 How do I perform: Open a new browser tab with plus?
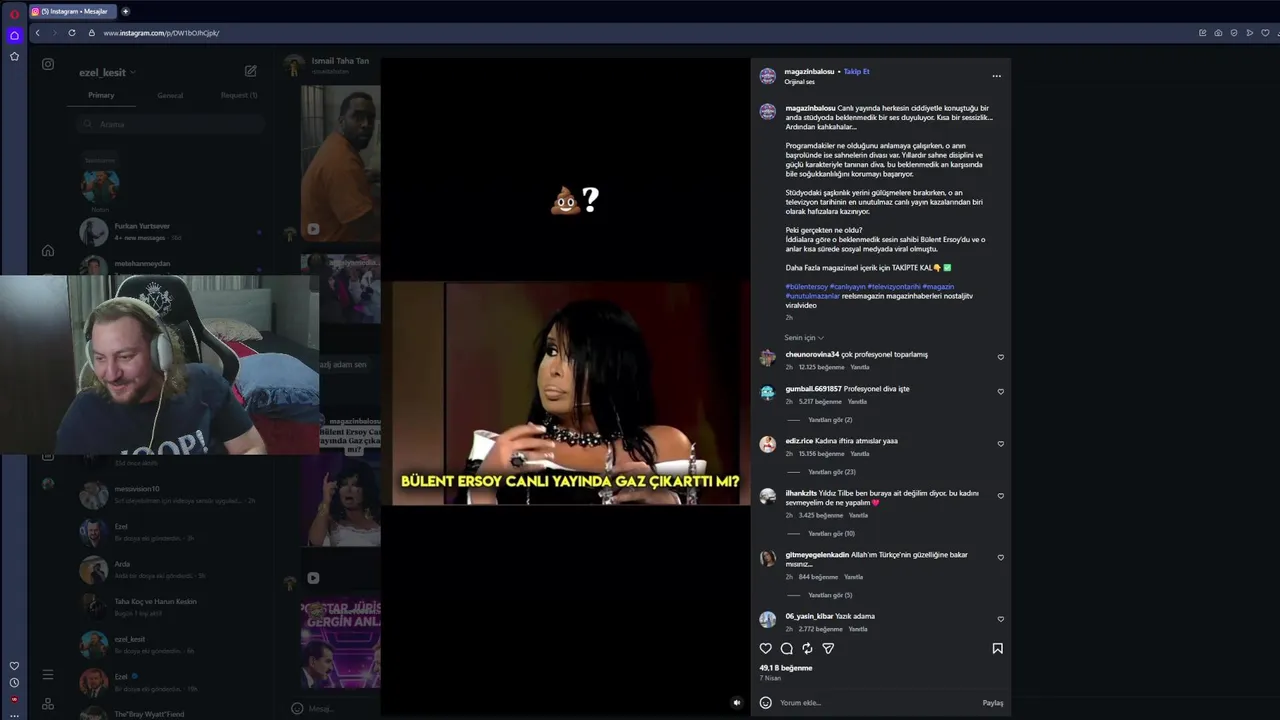[125, 11]
